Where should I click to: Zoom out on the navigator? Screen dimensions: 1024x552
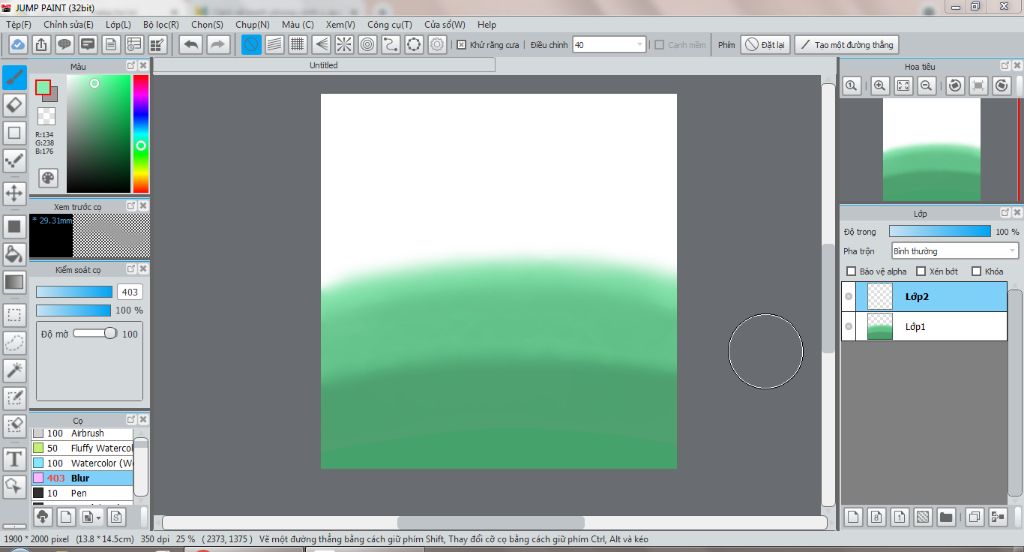[x=926, y=86]
